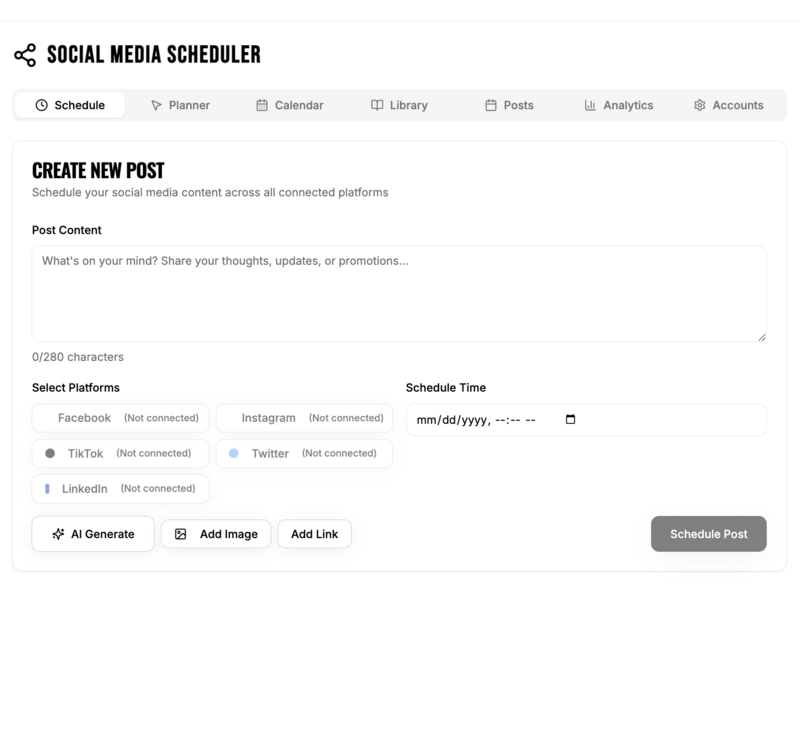
Task: Toggle the Instagram platform option
Action: [304, 418]
